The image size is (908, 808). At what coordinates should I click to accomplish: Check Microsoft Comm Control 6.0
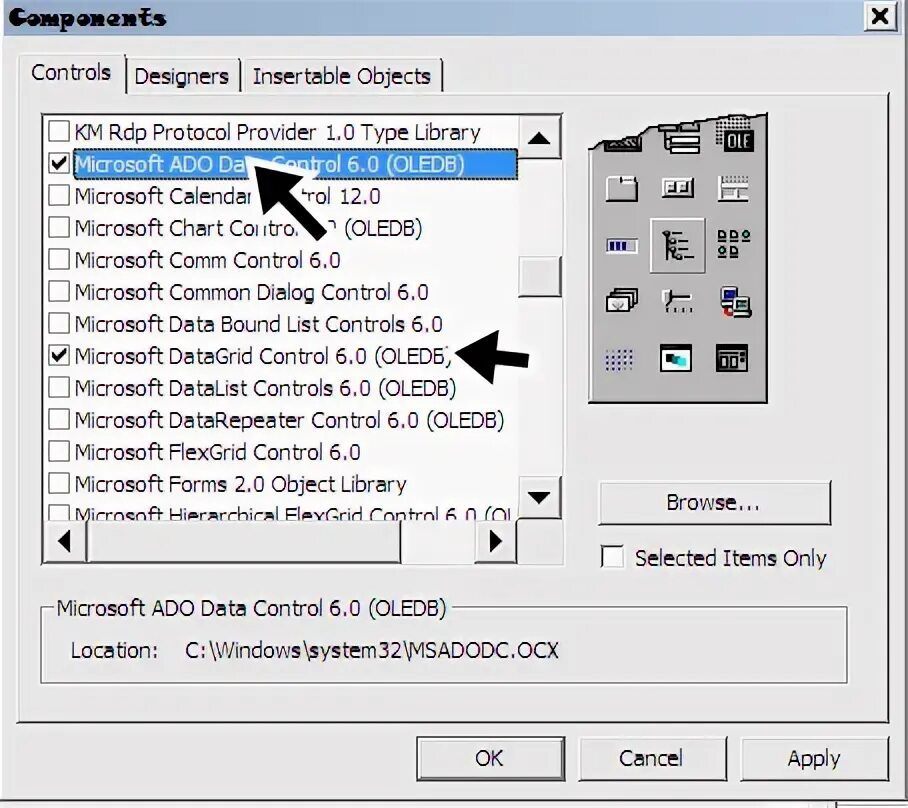tap(59, 259)
